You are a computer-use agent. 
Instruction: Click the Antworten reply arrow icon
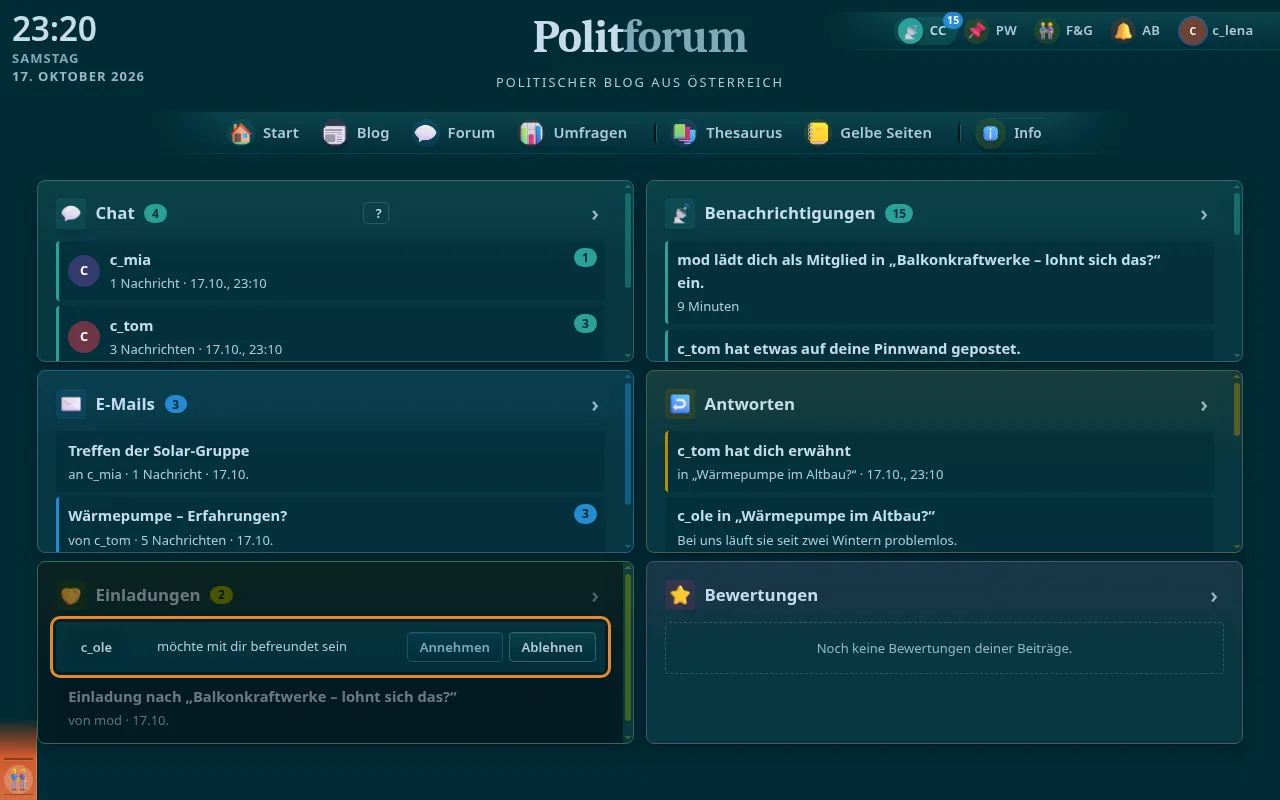(x=680, y=404)
